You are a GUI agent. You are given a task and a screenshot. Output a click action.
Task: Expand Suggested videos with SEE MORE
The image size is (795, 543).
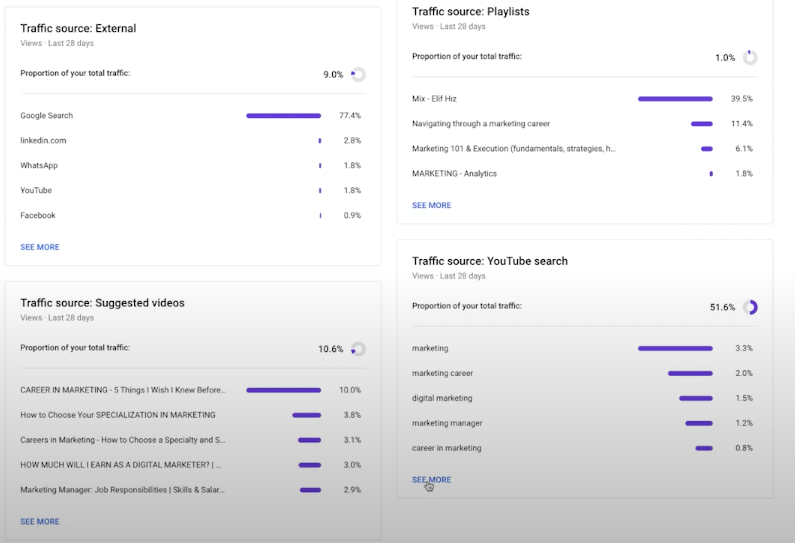click(x=40, y=522)
